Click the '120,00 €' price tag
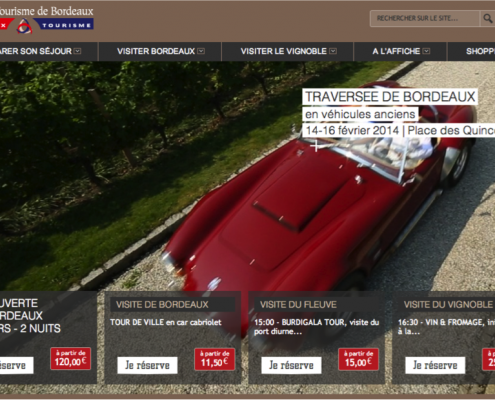This screenshot has height=400, width=495. pos(71,359)
